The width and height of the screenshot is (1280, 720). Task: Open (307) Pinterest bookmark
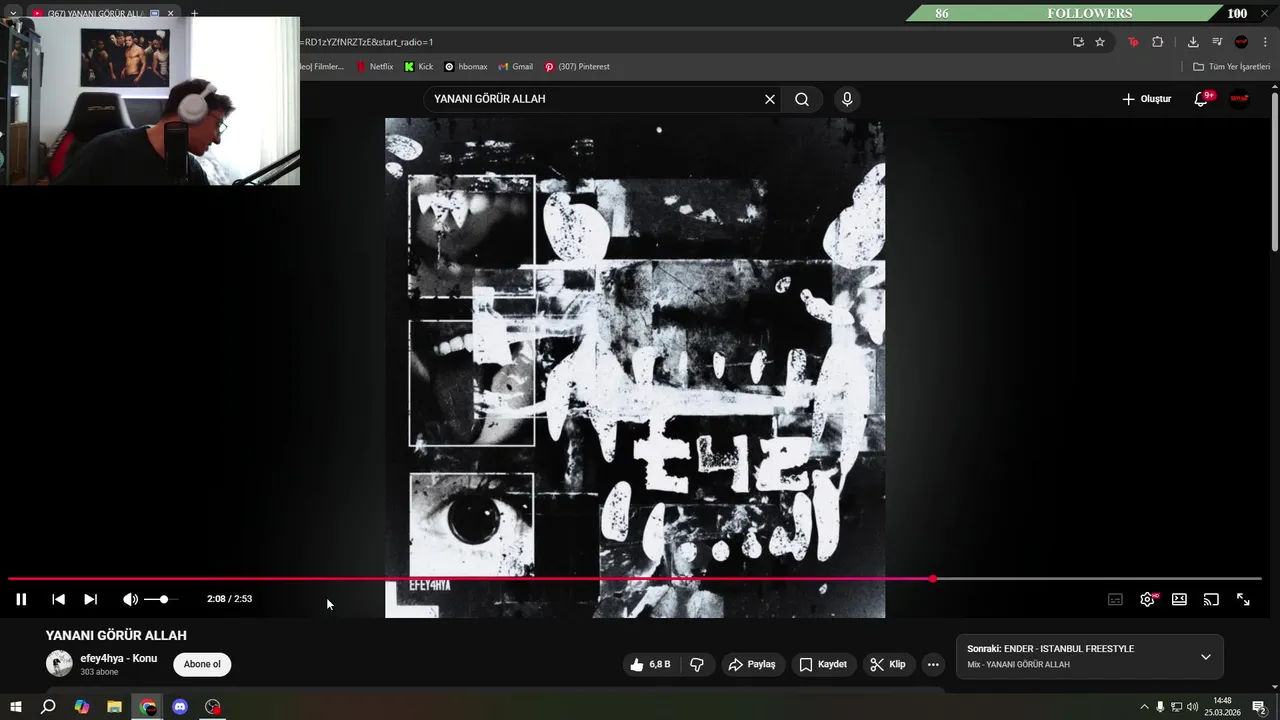click(577, 67)
